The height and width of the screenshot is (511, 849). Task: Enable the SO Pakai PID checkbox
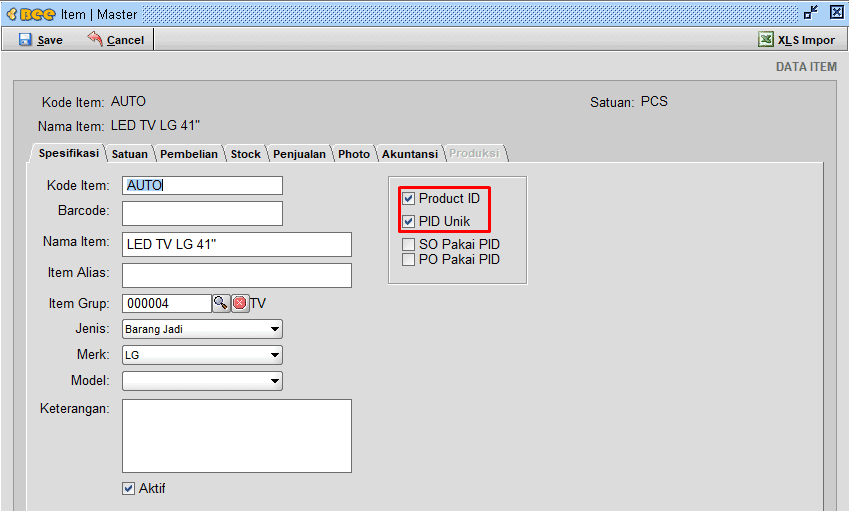[x=408, y=245]
